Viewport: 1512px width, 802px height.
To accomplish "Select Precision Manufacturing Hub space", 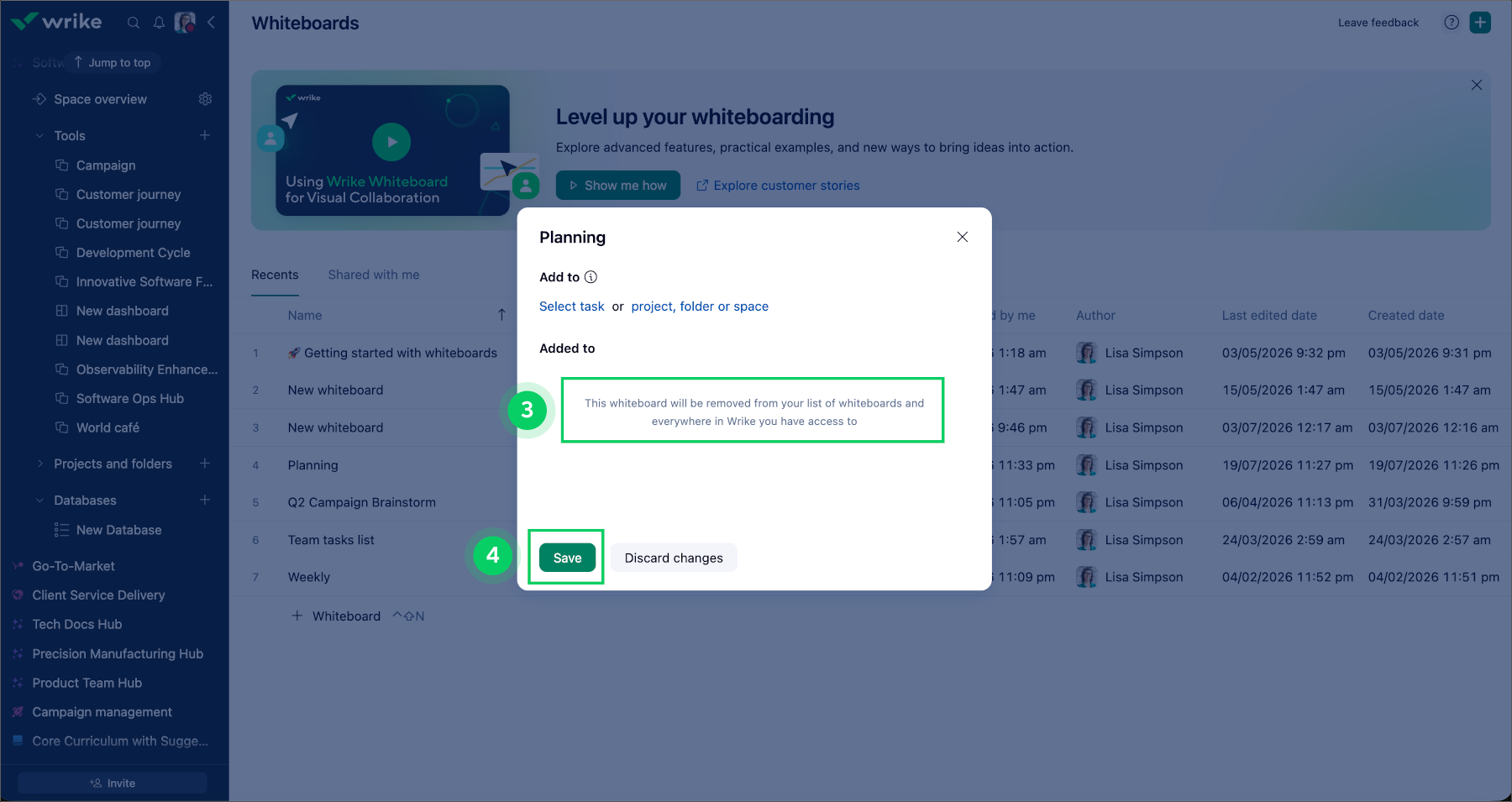I will [118, 653].
